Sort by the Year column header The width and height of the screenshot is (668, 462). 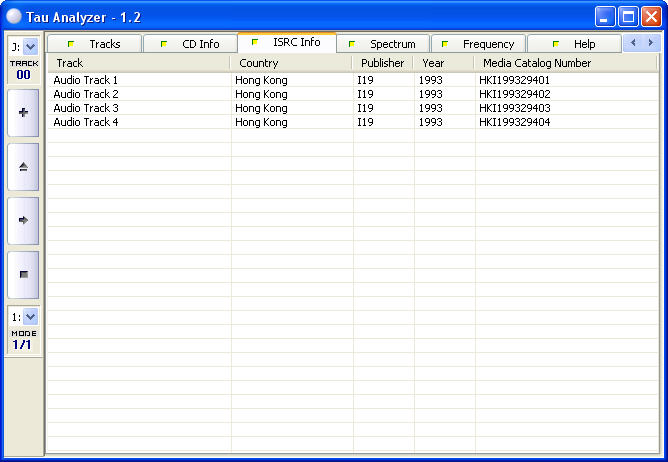pos(443,63)
